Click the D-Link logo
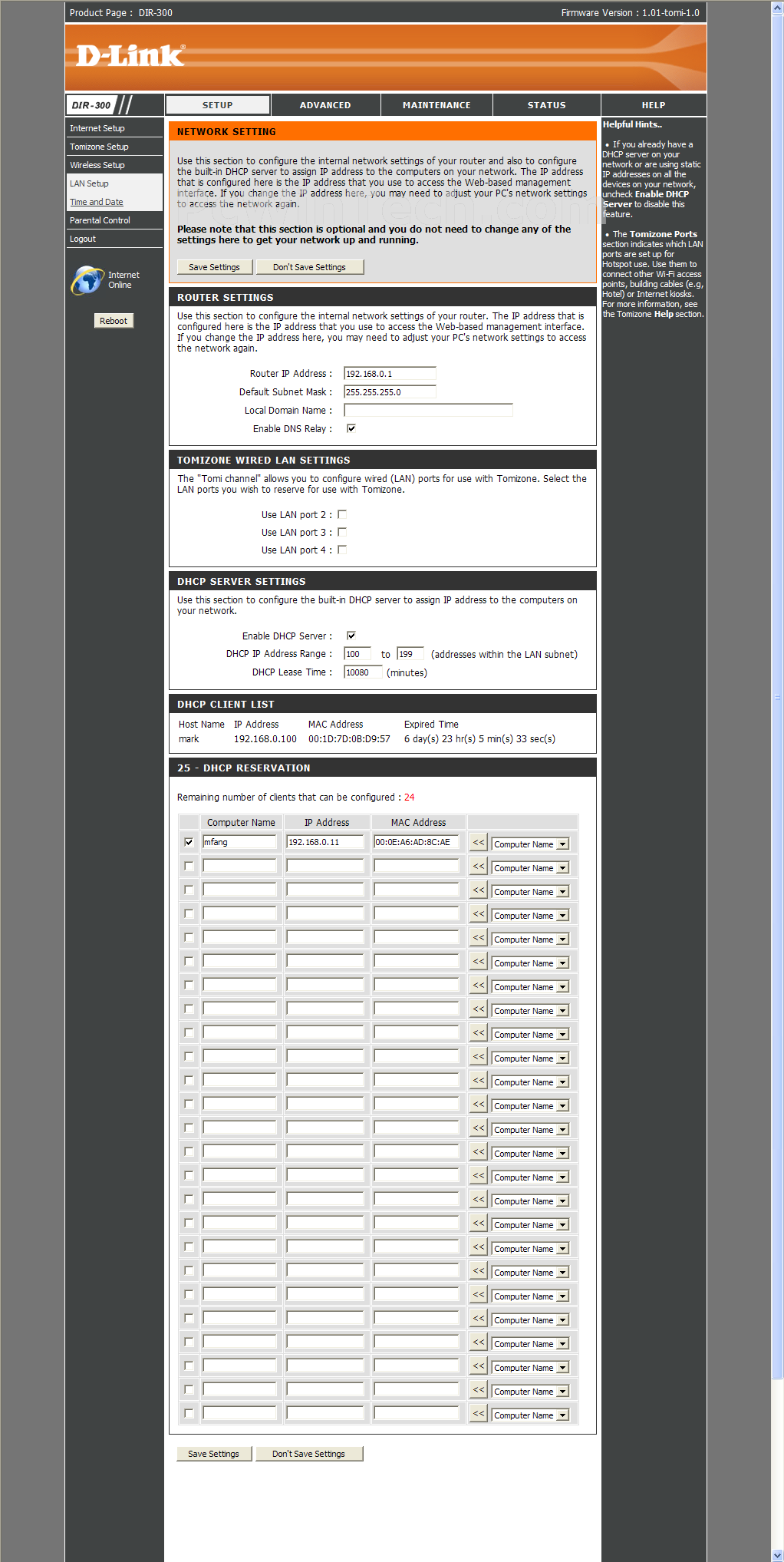 pos(130,55)
